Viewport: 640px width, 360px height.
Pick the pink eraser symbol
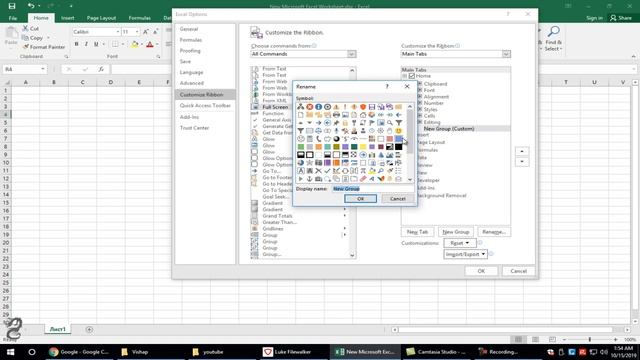click(x=363, y=179)
